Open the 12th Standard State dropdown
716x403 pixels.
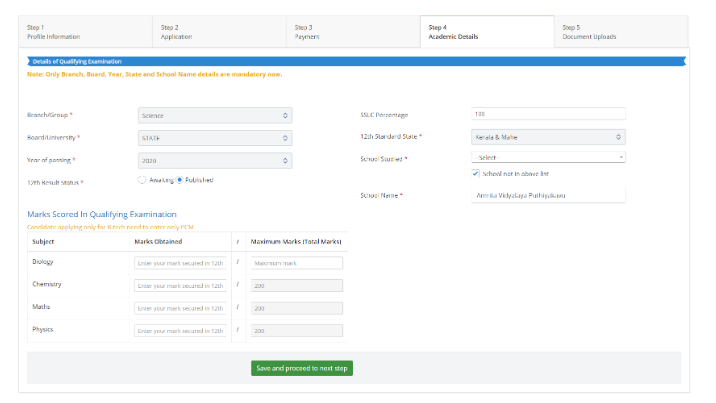548,136
